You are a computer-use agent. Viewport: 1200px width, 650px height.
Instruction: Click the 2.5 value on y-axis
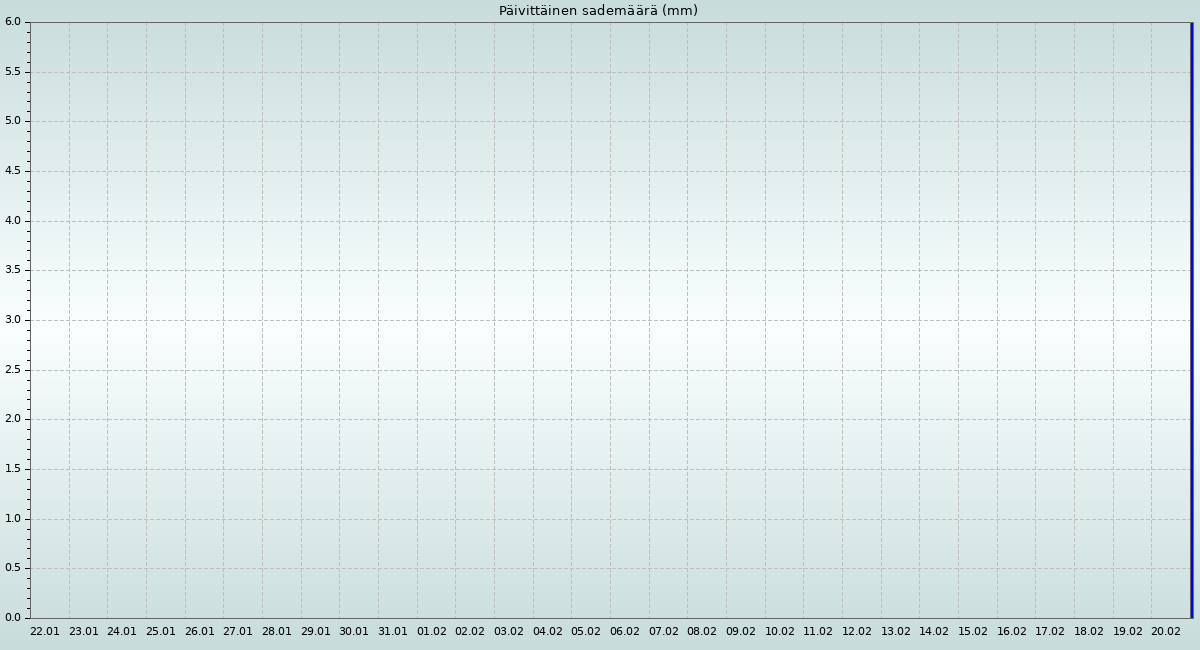[12, 370]
